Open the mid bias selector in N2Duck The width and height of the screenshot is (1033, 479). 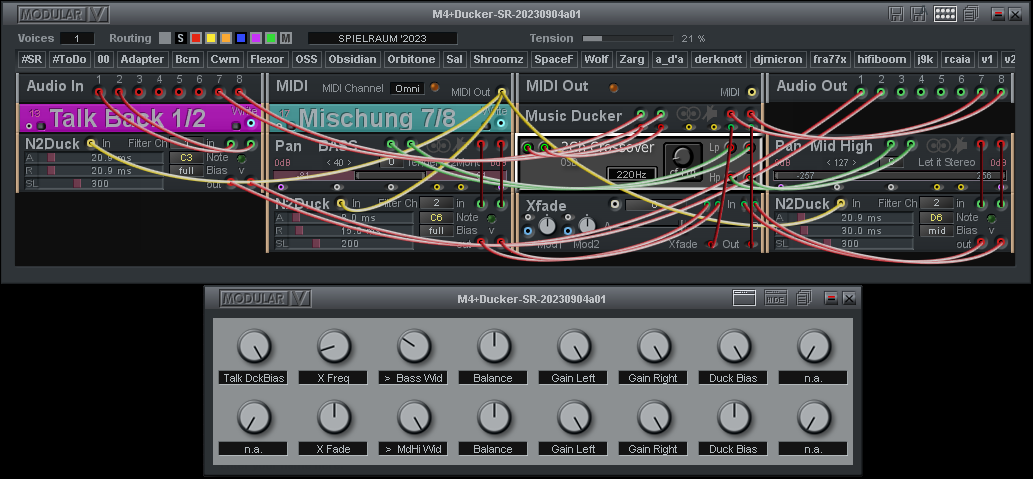pos(935,230)
